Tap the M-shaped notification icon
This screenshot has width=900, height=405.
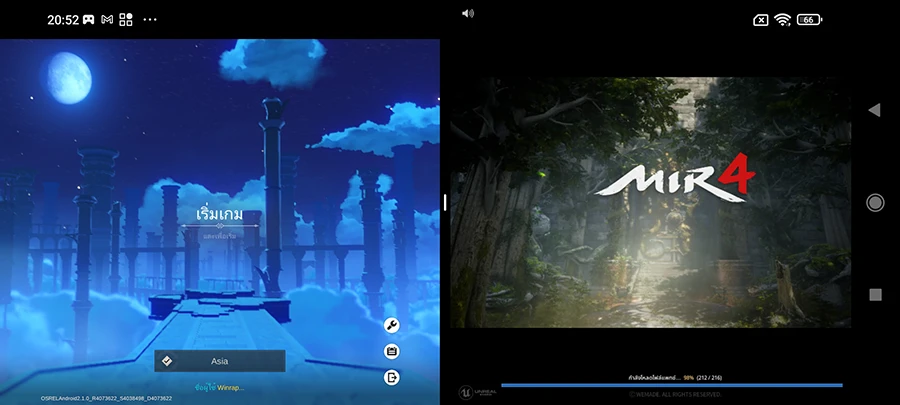point(107,20)
